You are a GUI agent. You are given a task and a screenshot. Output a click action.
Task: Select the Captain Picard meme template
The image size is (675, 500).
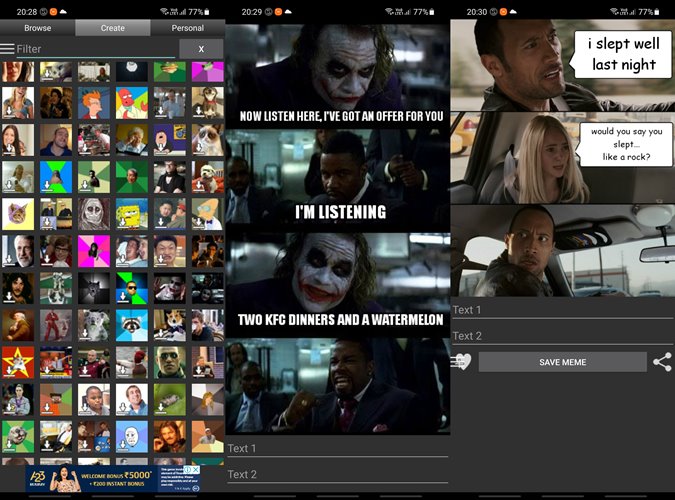click(94, 362)
